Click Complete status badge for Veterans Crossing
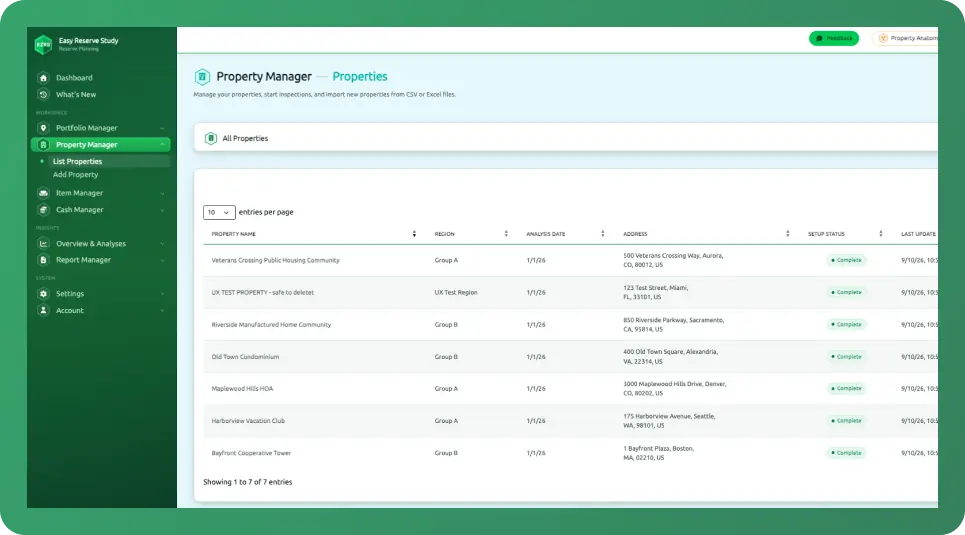 click(846, 260)
